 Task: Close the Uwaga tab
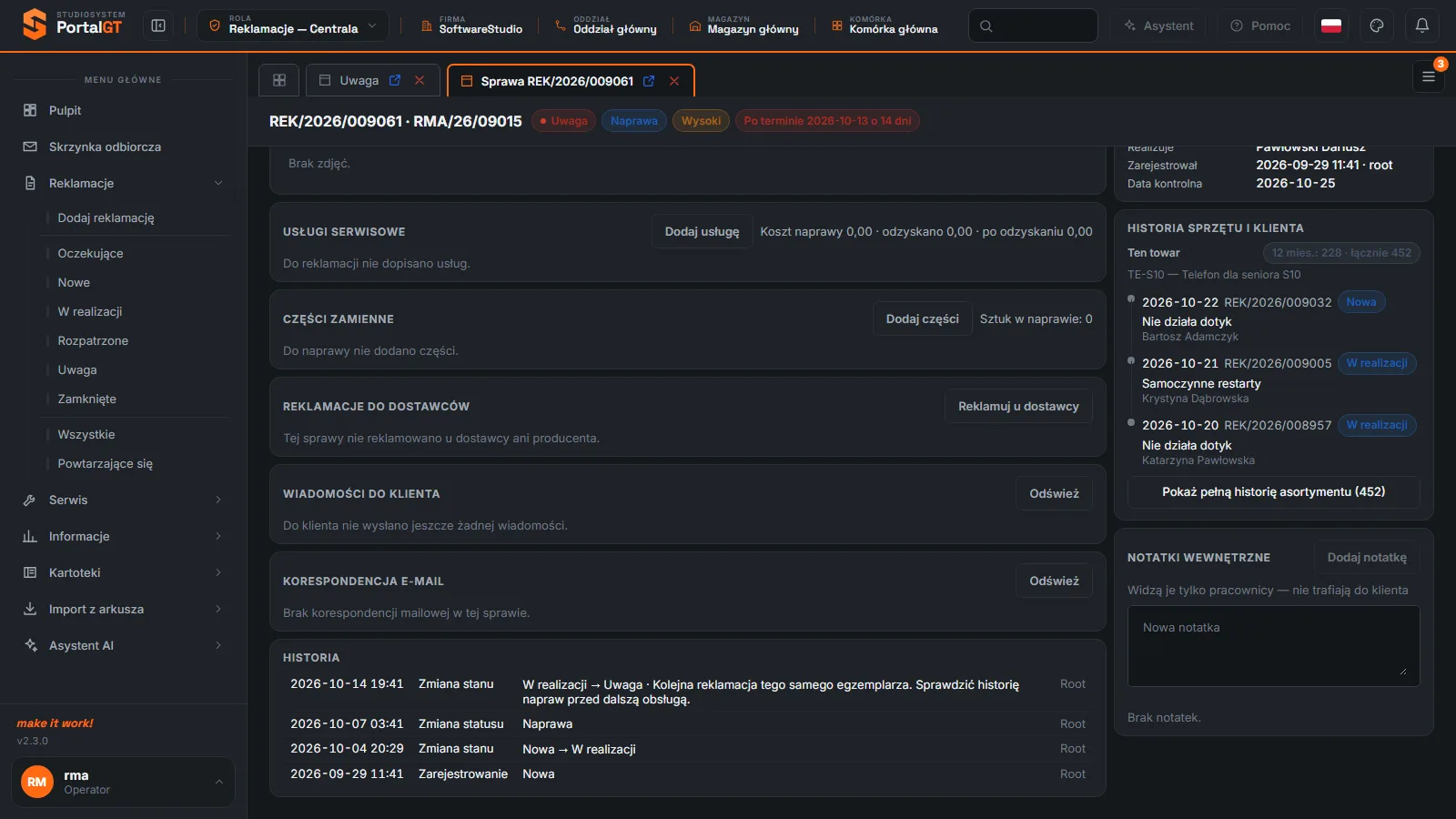pyautogui.click(x=420, y=80)
